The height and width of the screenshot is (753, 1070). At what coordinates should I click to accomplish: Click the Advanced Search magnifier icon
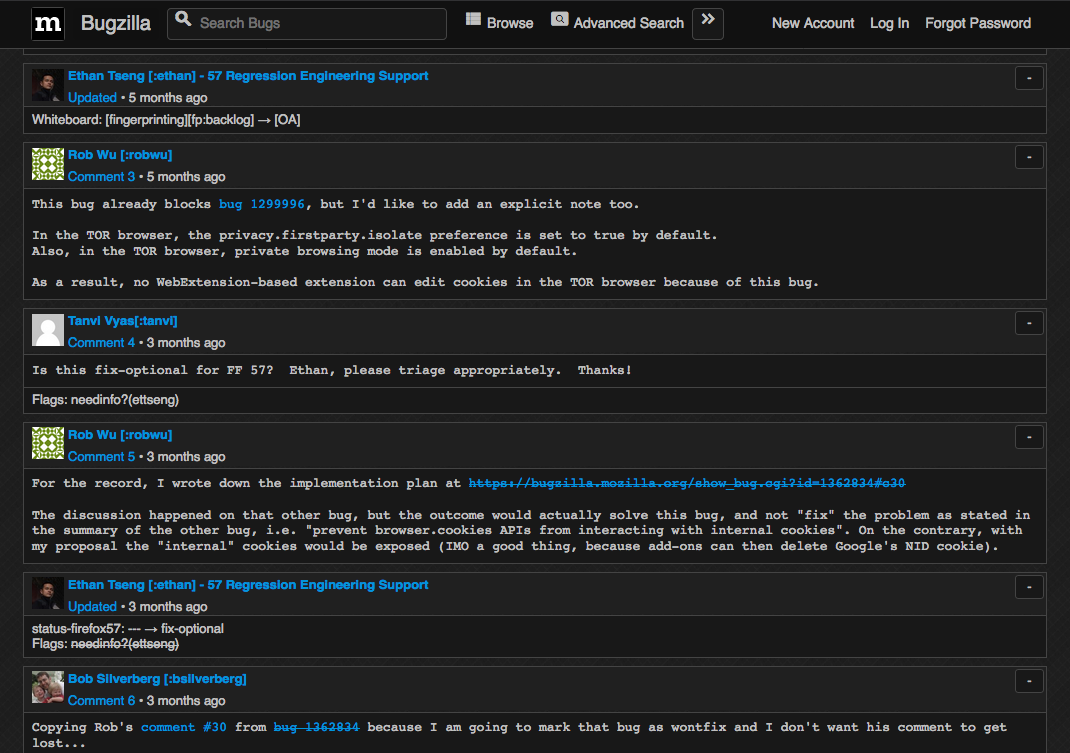[x=560, y=19]
